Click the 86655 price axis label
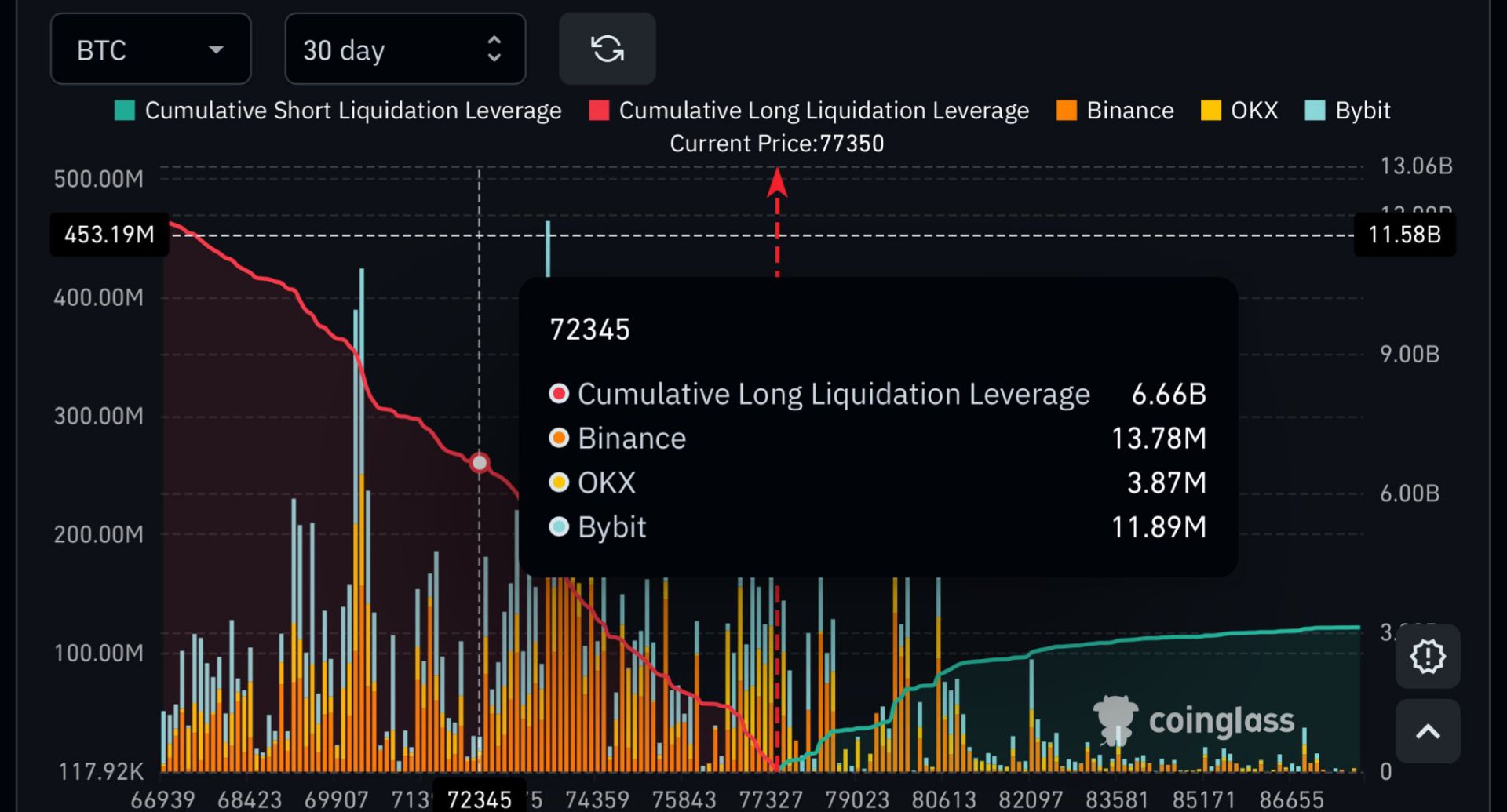This screenshot has height=812, width=1507. pyautogui.click(x=1291, y=799)
